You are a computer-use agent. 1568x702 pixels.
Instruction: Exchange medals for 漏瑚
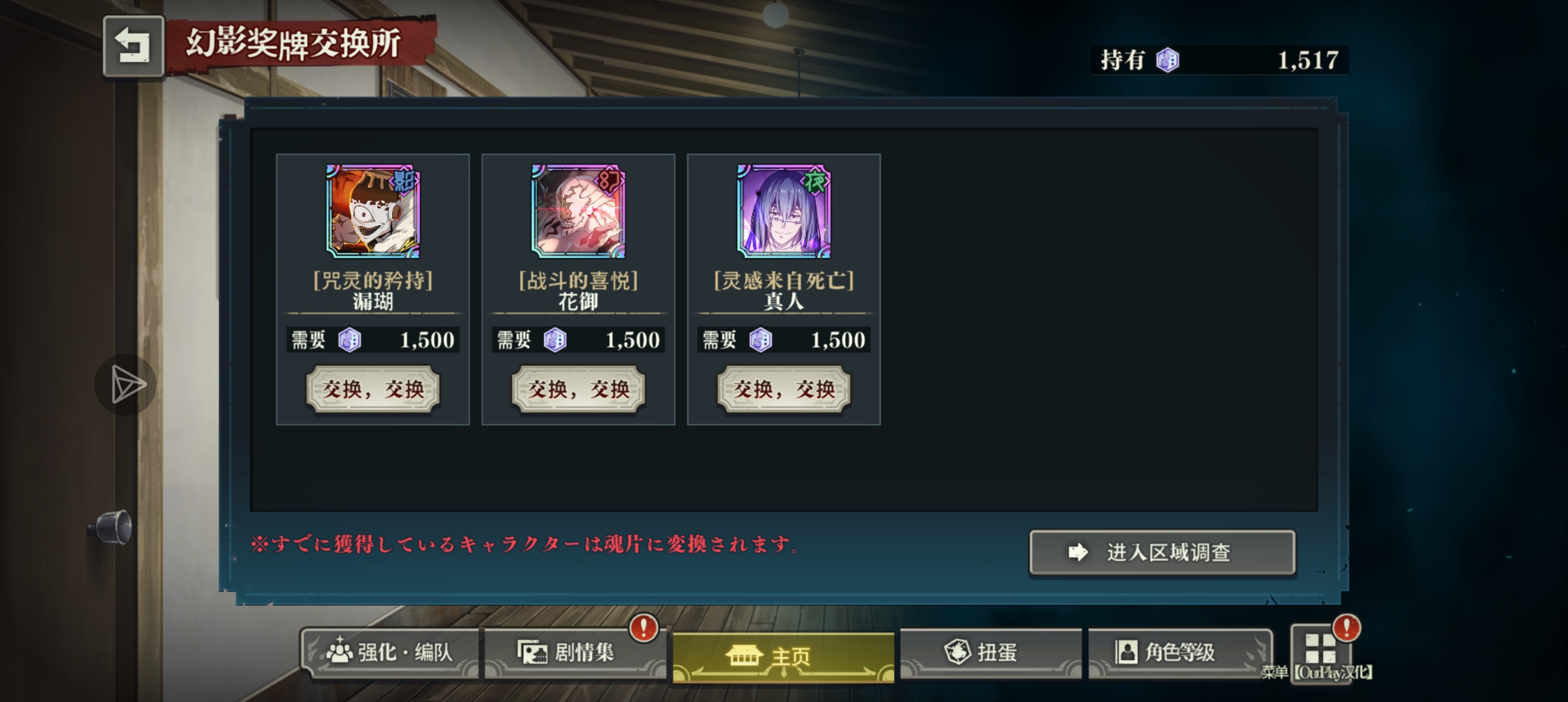click(373, 389)
